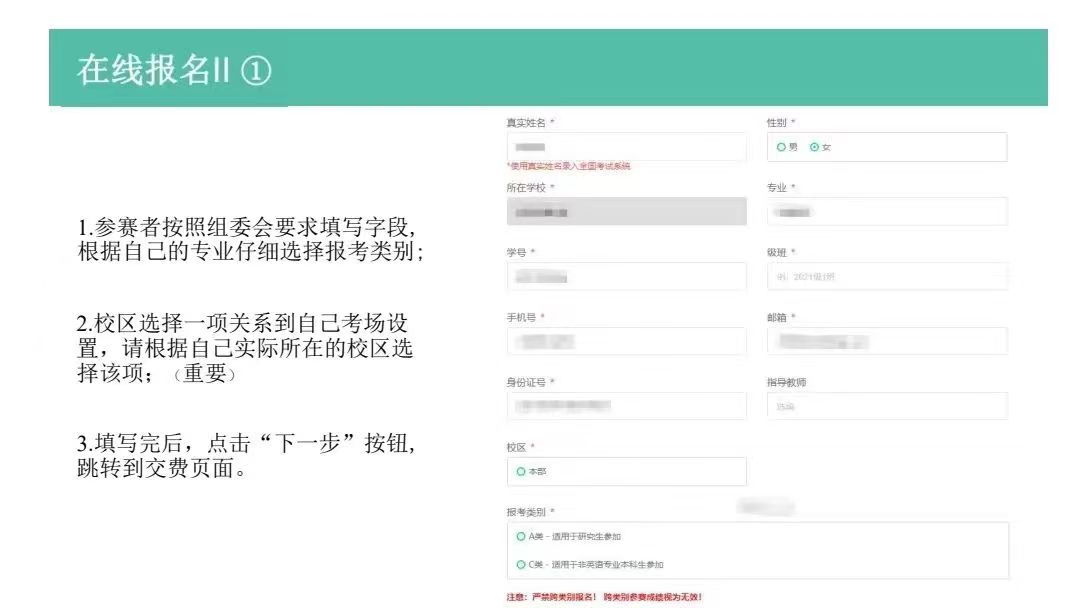Screen dimensions: 1080x608
Task: Focus the 专业 input field
Action: tap(887, 212)
